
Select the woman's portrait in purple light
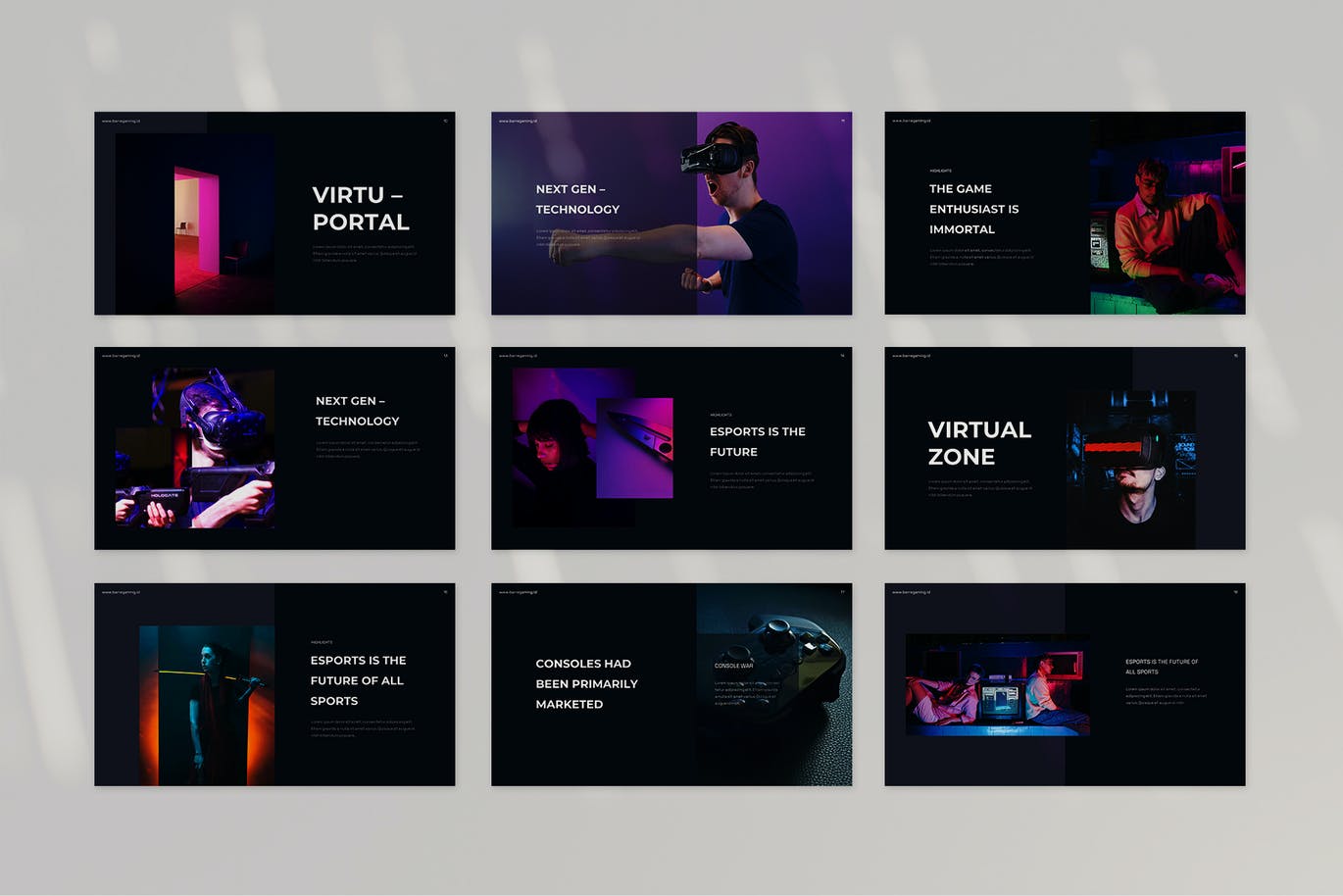point(554,441)
